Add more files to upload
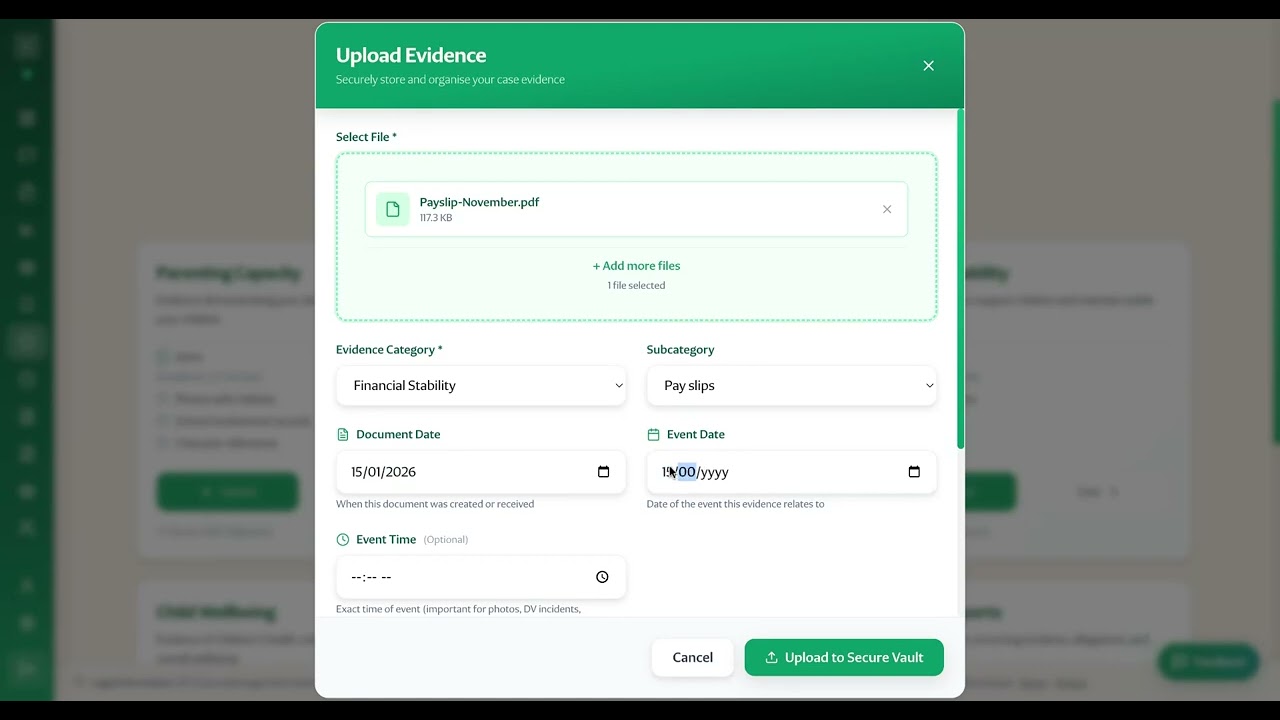The height and width of the screenshot is (720, 1280). [636, 266]
